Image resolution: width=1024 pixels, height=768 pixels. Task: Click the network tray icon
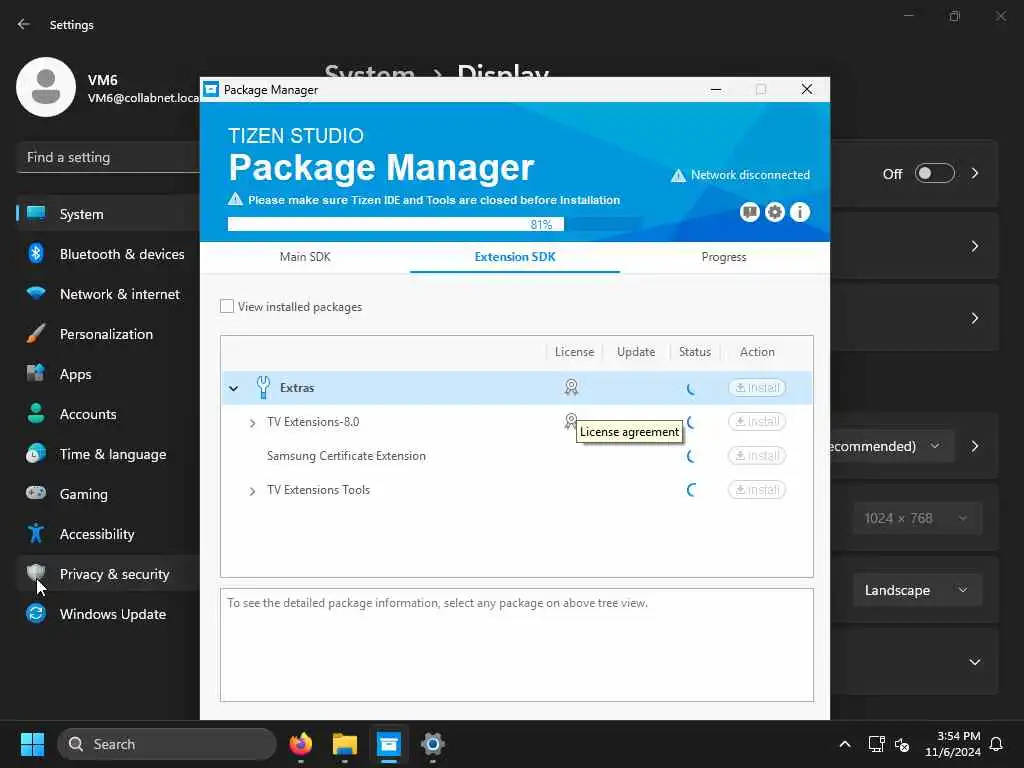pyautogui.click(x=876, y=744)
